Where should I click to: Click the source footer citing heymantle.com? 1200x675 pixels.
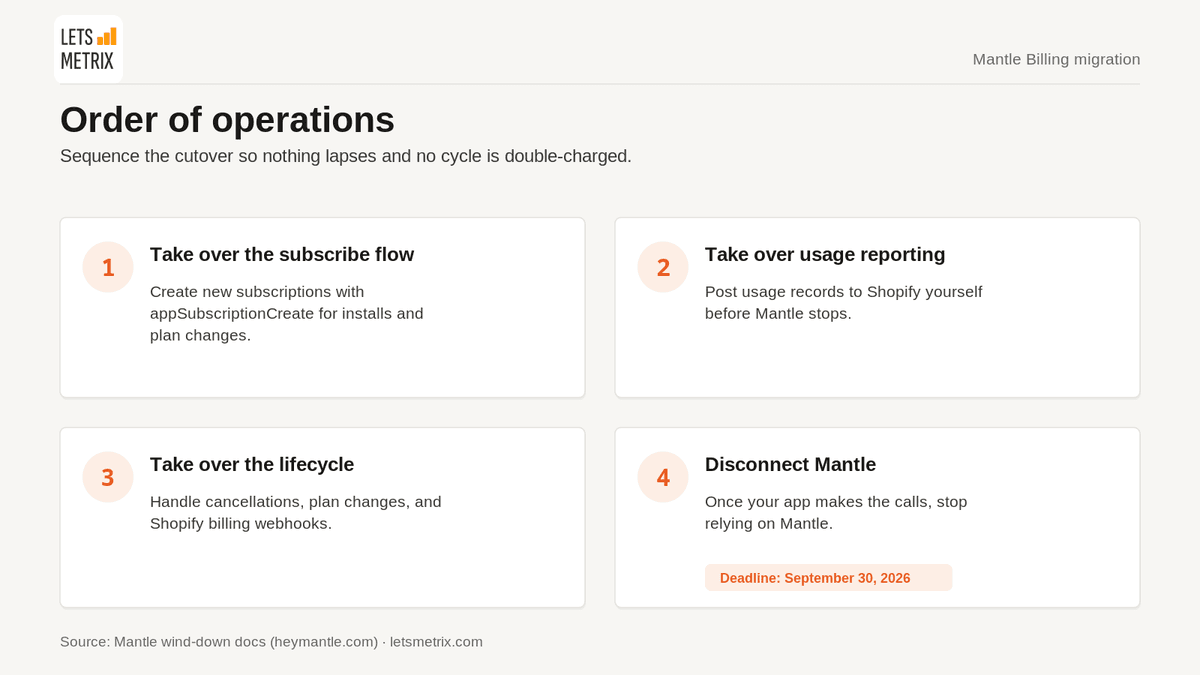tap(271, 642)
